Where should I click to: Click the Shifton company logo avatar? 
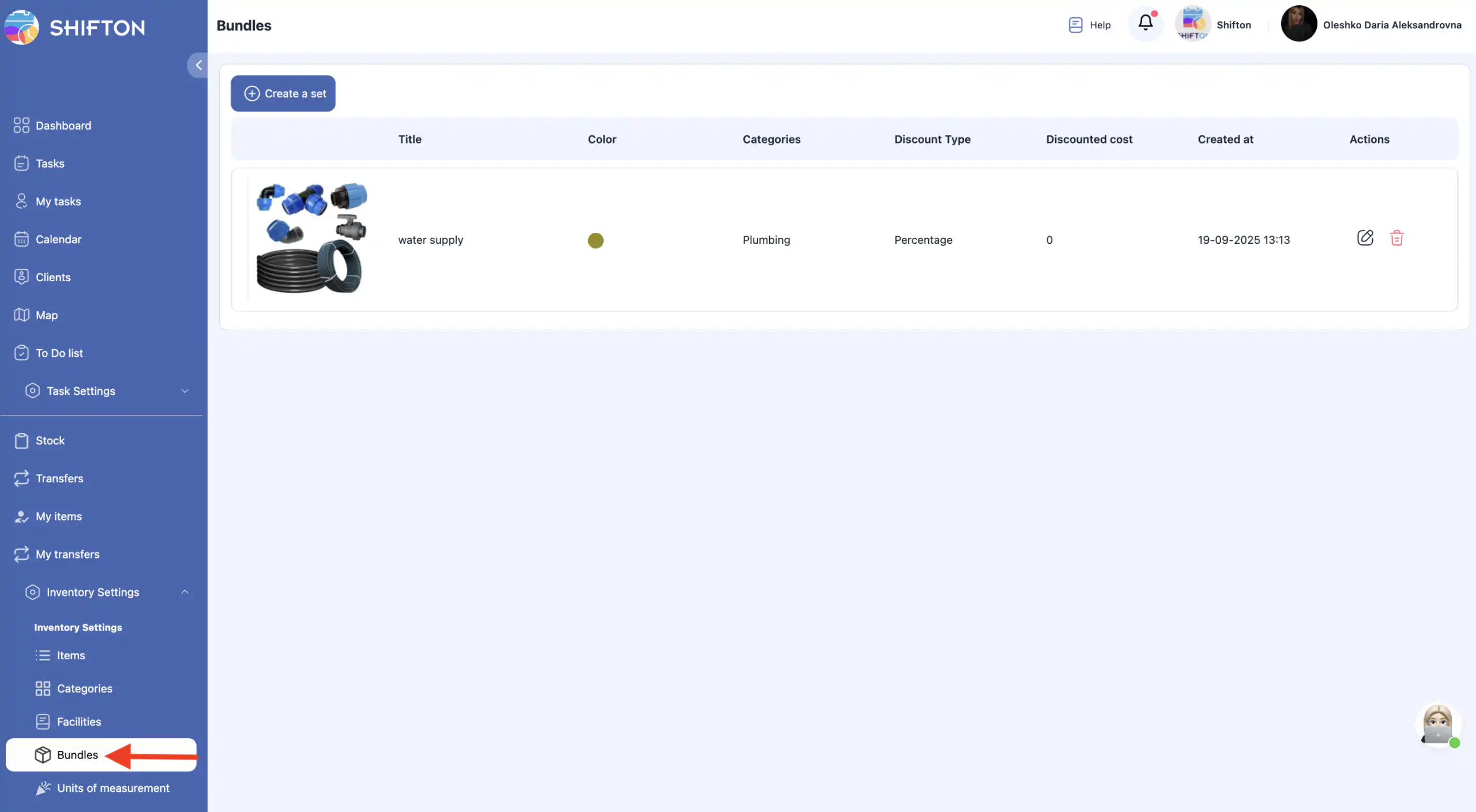[x=1192, y=24]
